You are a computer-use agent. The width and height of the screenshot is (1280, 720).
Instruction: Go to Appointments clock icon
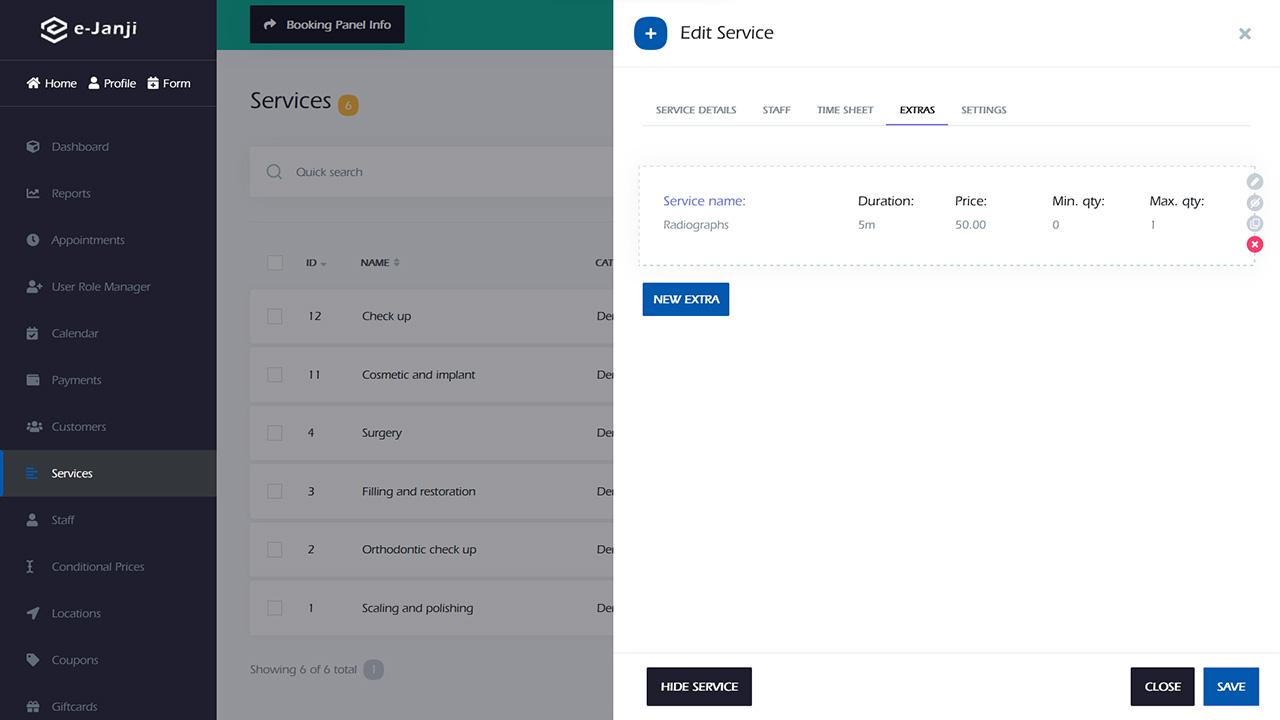(x=33, y=240)
